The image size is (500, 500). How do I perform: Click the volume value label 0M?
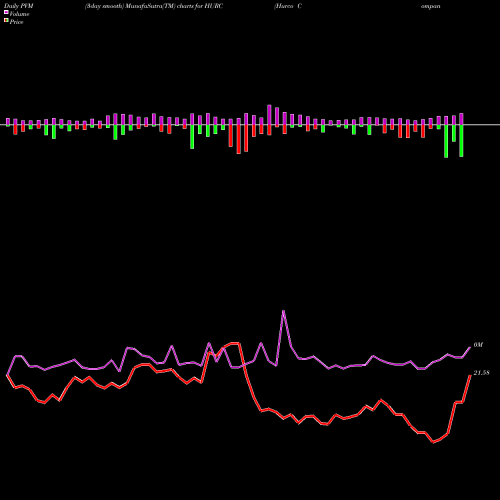(478, 345)
